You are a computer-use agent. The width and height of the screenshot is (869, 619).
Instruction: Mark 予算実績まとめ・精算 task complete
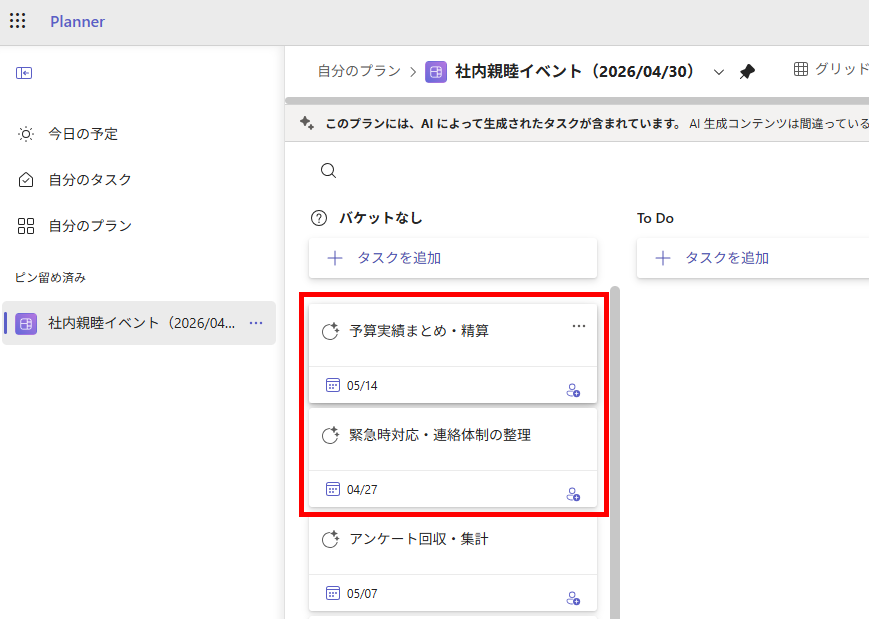(x=330, y=332)
